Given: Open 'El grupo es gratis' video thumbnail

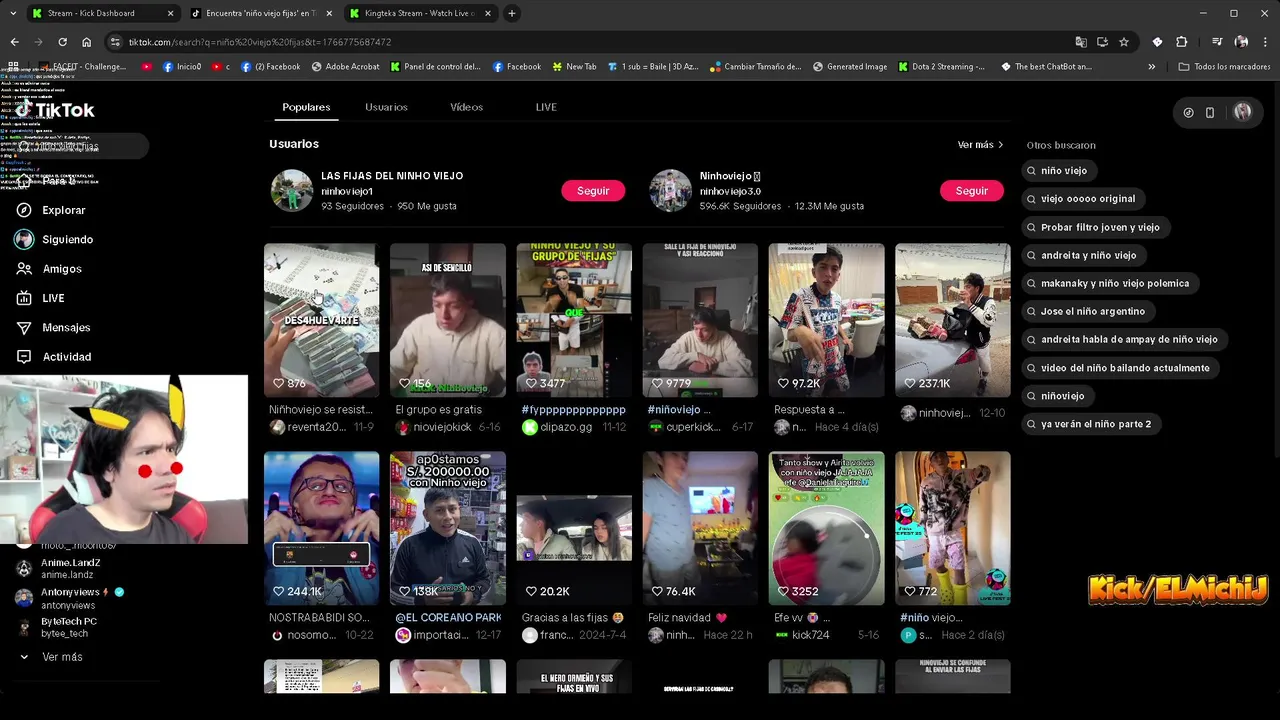Looking at the screenshot, I should [x=447, y=320].
